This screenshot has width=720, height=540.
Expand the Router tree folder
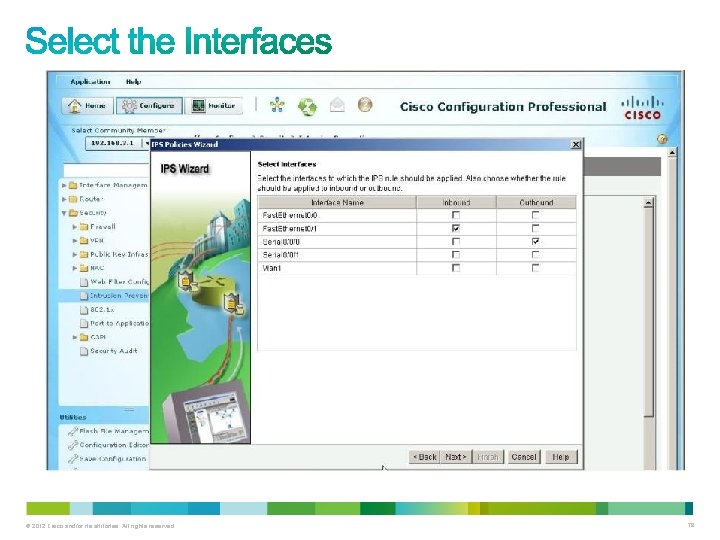(x=64, y=199)
